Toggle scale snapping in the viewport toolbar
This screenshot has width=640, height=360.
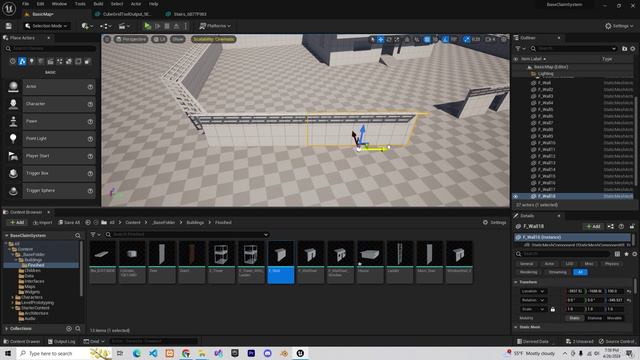tap(467, 39)
